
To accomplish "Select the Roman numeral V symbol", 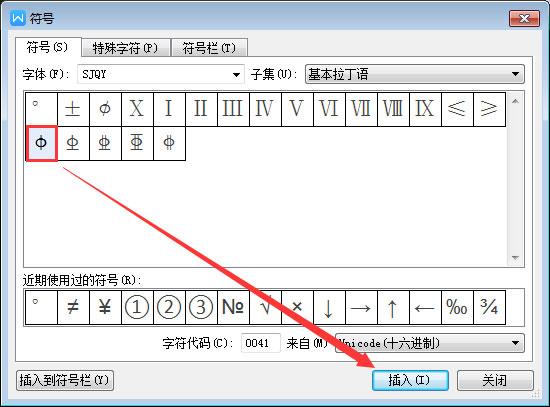I will point(297,109).
